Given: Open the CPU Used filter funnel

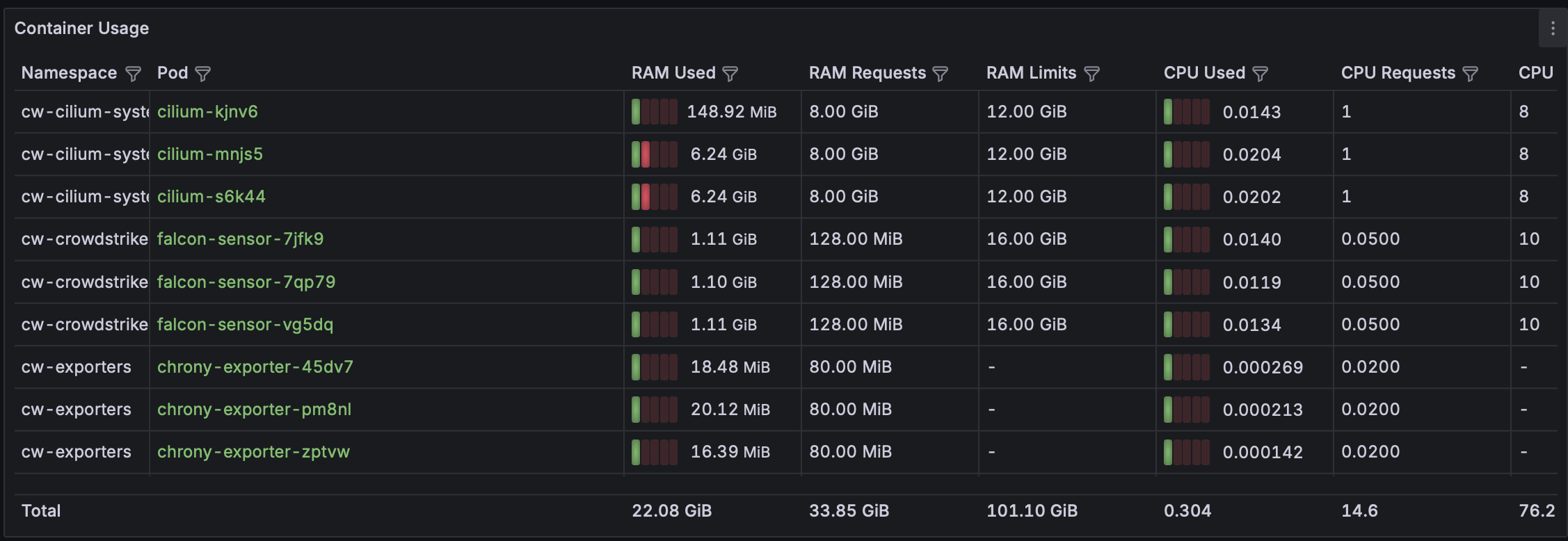Looking at the screenshot, I should tap(1261, 74).
